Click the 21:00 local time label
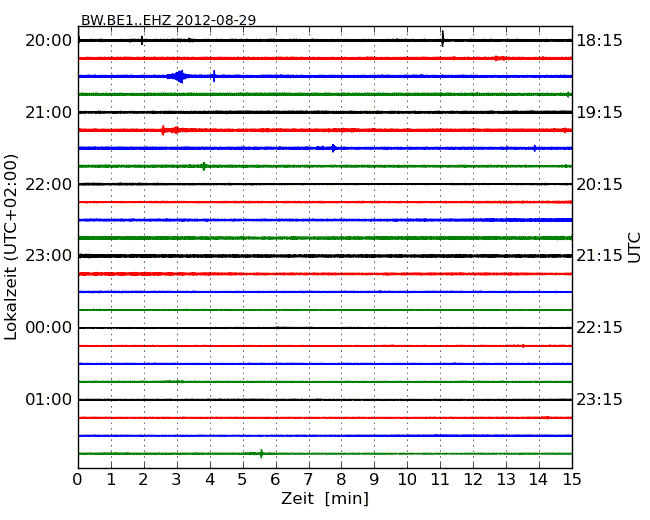 [x=49, y=112]
